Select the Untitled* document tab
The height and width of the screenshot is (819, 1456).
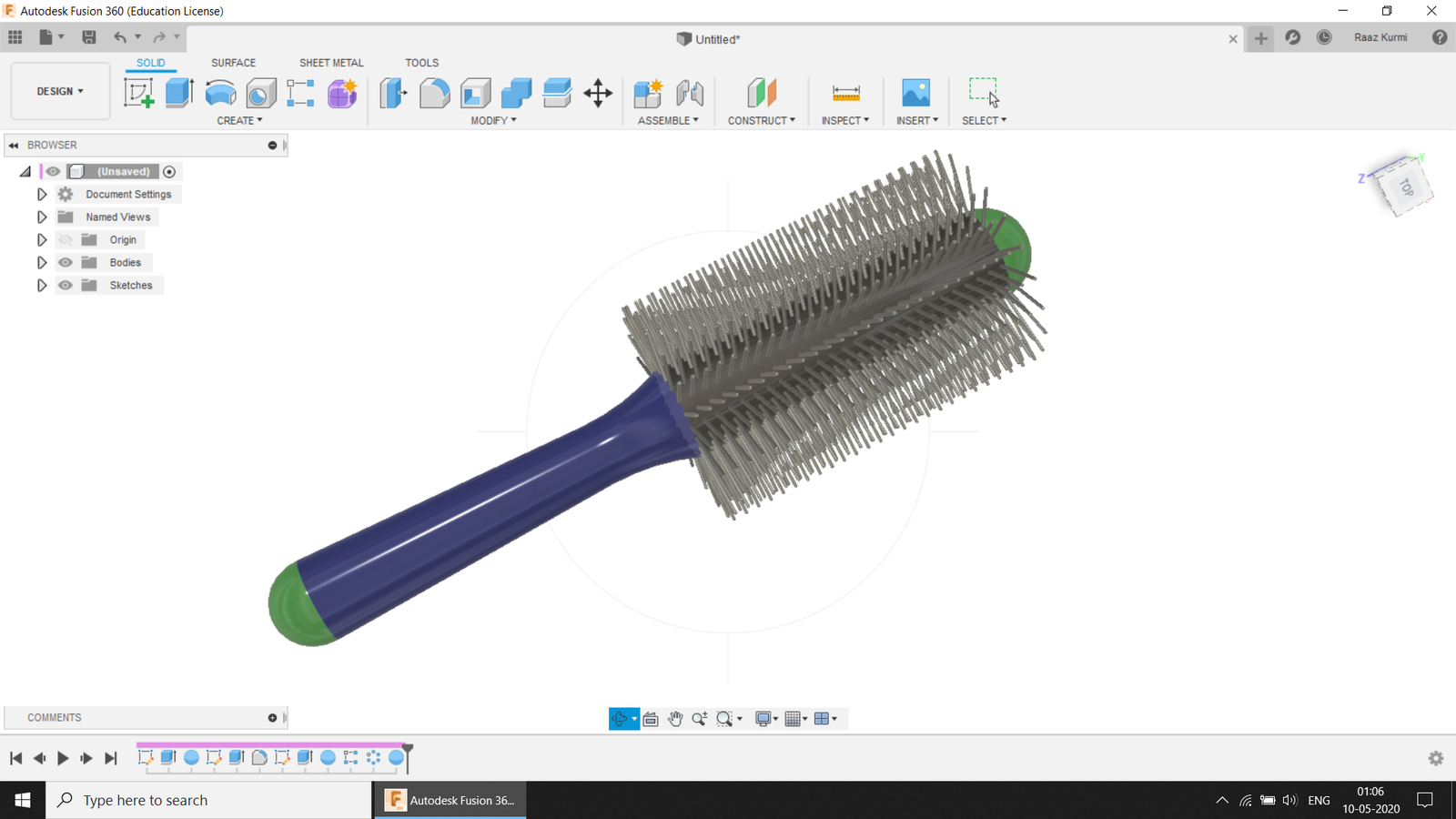click(708, 39)
